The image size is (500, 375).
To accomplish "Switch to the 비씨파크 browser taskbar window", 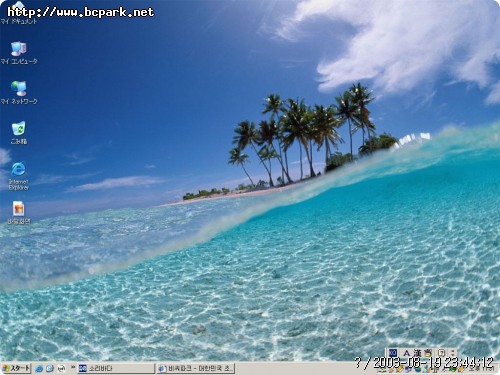I will click(196, 368).
